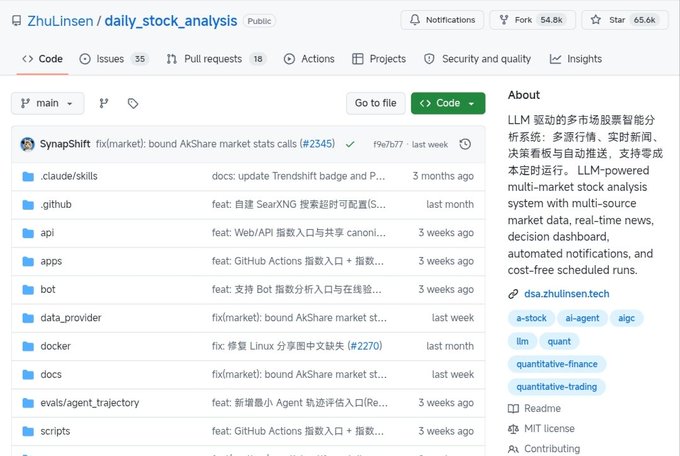The image size is (680, 456).
Task: Select the quant topic tag
Action: tap(559, 341)
